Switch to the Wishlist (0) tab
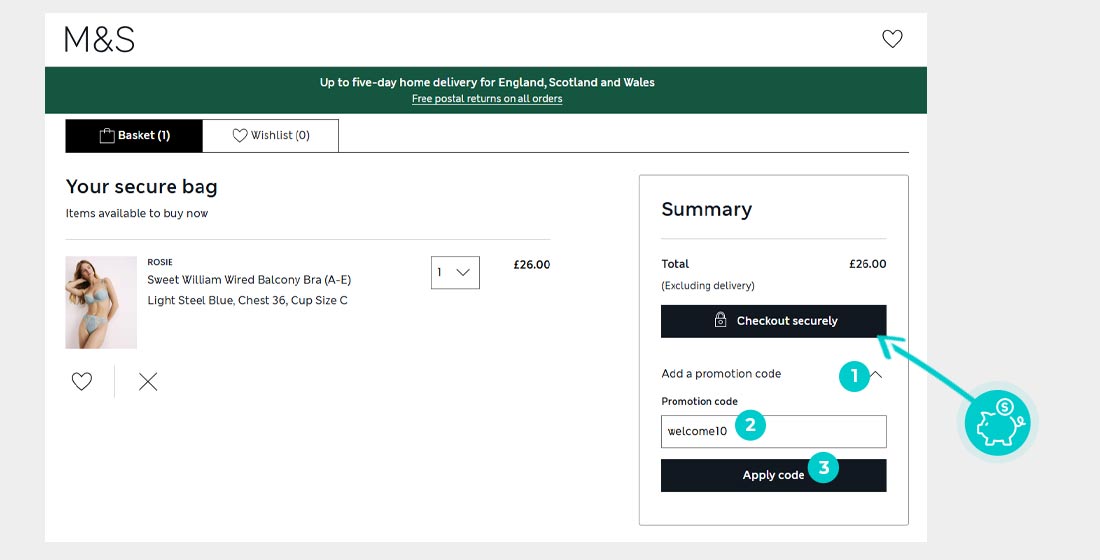Viewport: 1100px width, 560px height. click(270, 136)
